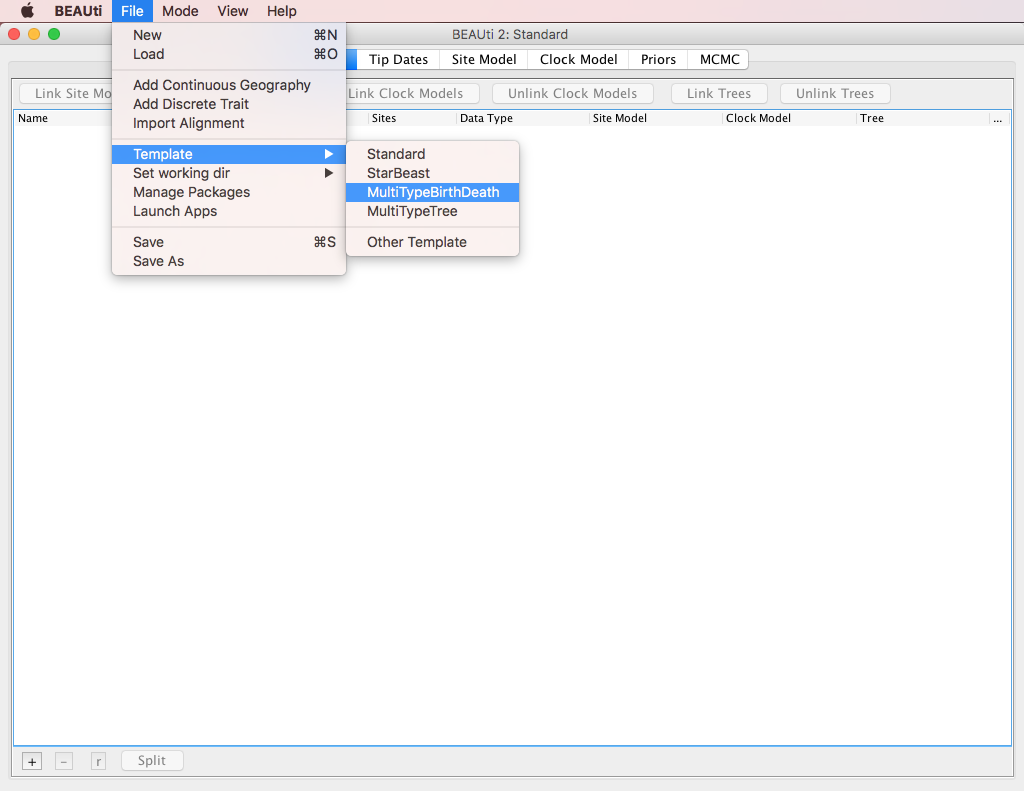The height and width of the screenshot is (791, 1024).
Task: Open the BEAUti application menu
Action: tap(78, 11)
